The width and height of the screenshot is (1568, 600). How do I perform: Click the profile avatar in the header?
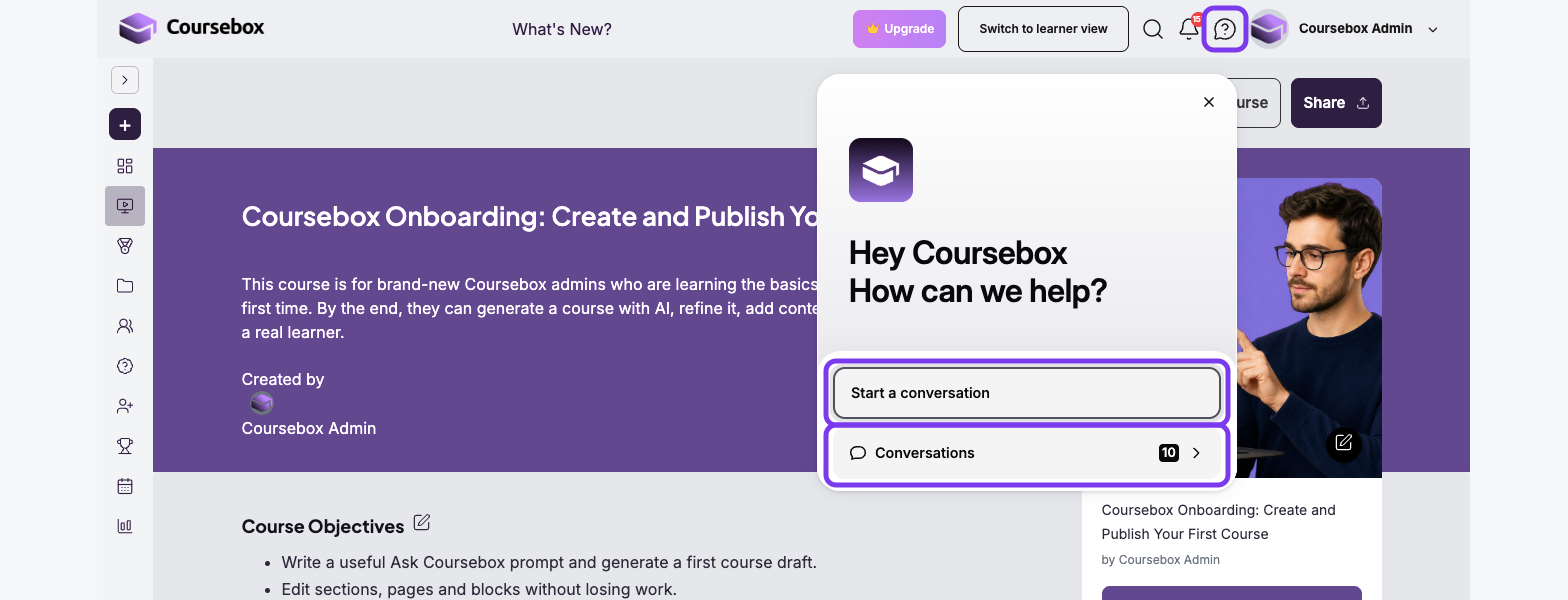click(1269, 29)
